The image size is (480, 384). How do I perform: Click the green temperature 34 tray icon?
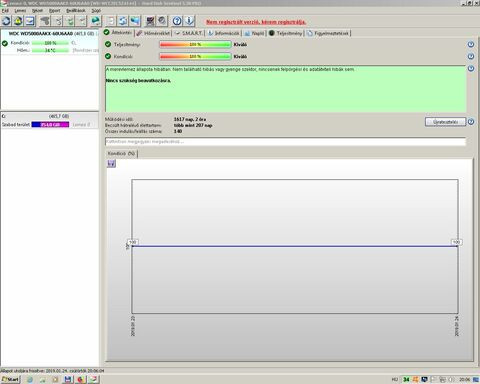tap(406, 379)
